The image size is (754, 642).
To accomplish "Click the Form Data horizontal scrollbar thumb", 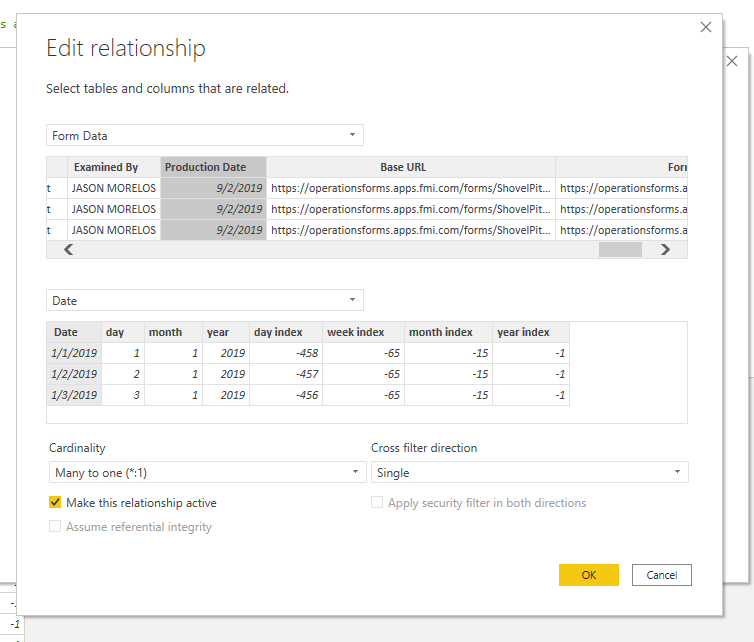I will point(620,249).
